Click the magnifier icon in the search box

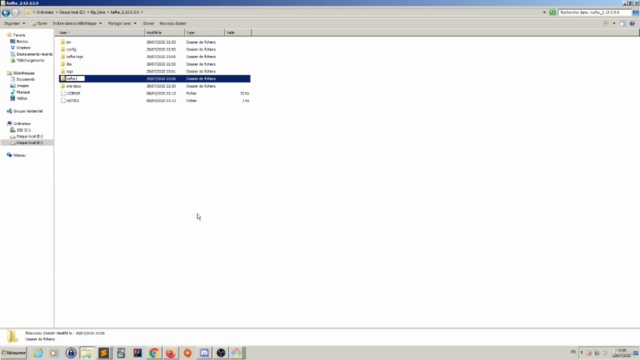pos(636,13)
